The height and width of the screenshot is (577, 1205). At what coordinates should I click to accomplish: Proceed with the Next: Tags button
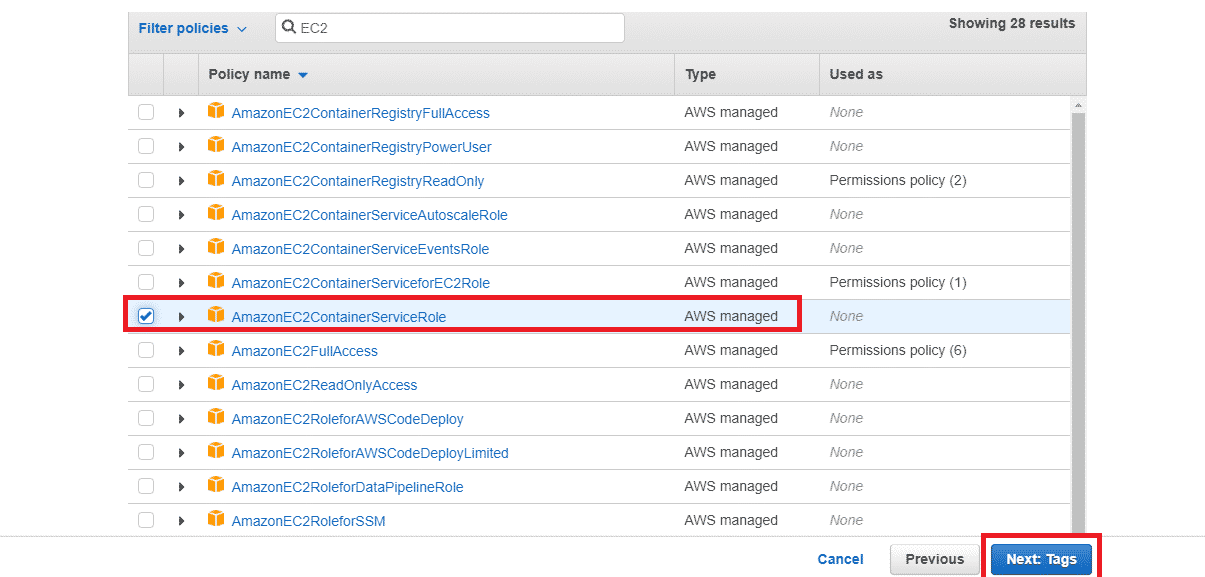point(1041,559)
